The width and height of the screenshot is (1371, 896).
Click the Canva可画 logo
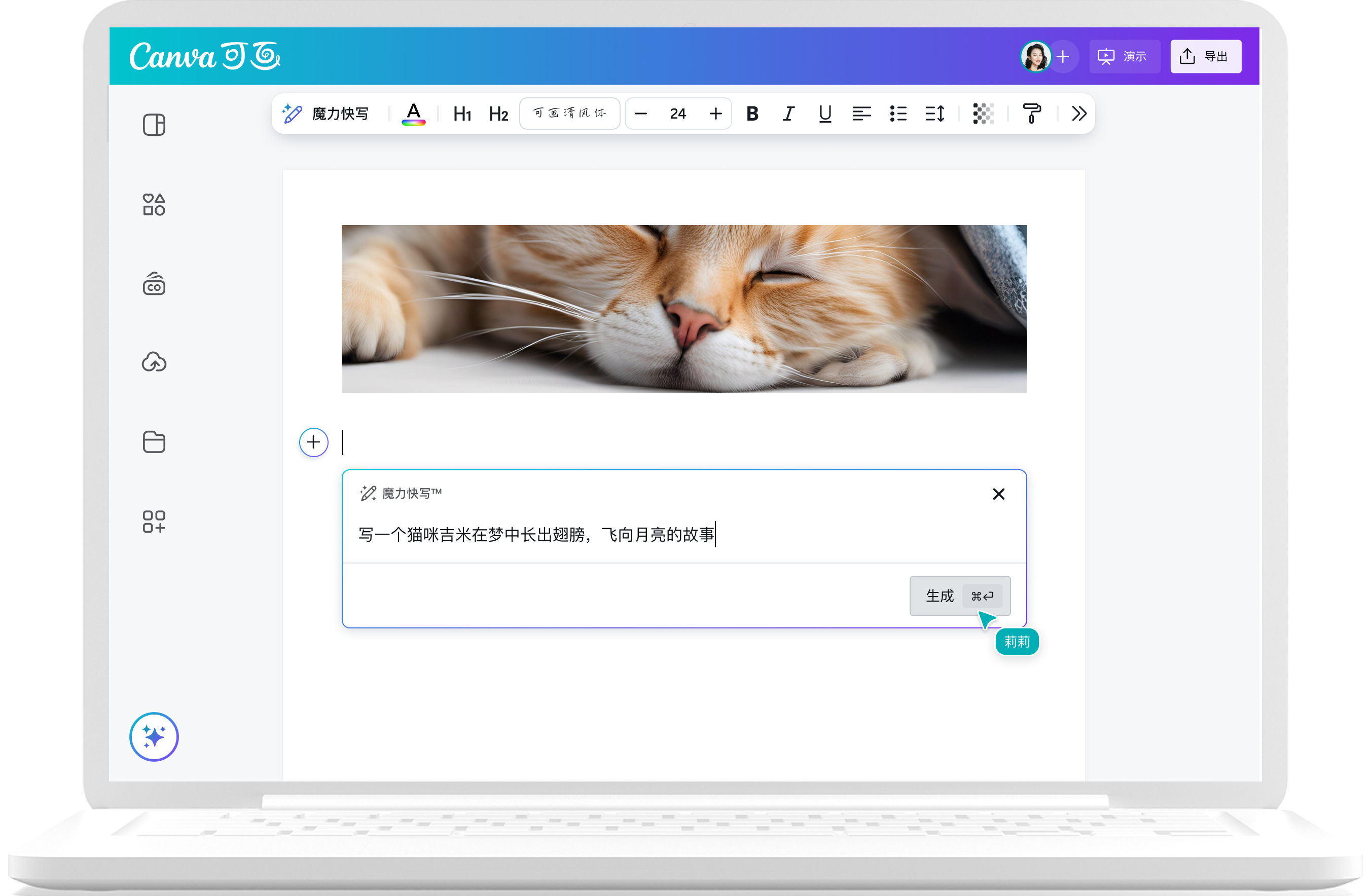click(x=204, y=56)
